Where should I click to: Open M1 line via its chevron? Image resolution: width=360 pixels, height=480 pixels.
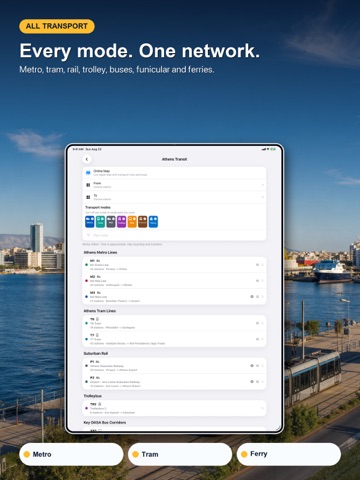click(x=263, y=265)
